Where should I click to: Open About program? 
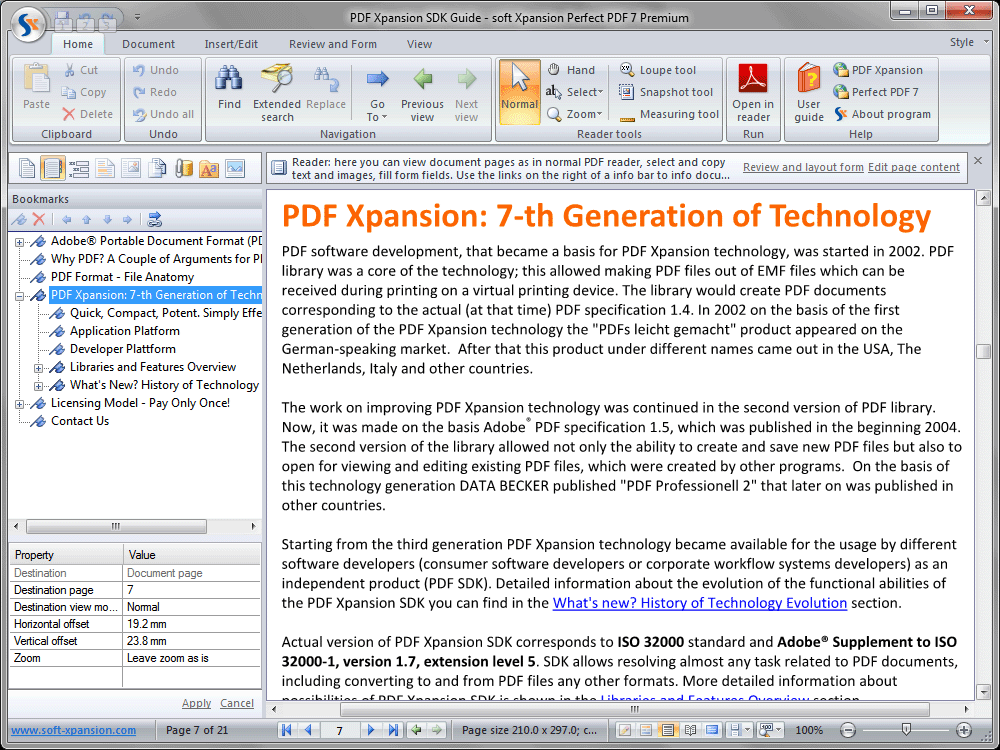[x=883, y=114]
